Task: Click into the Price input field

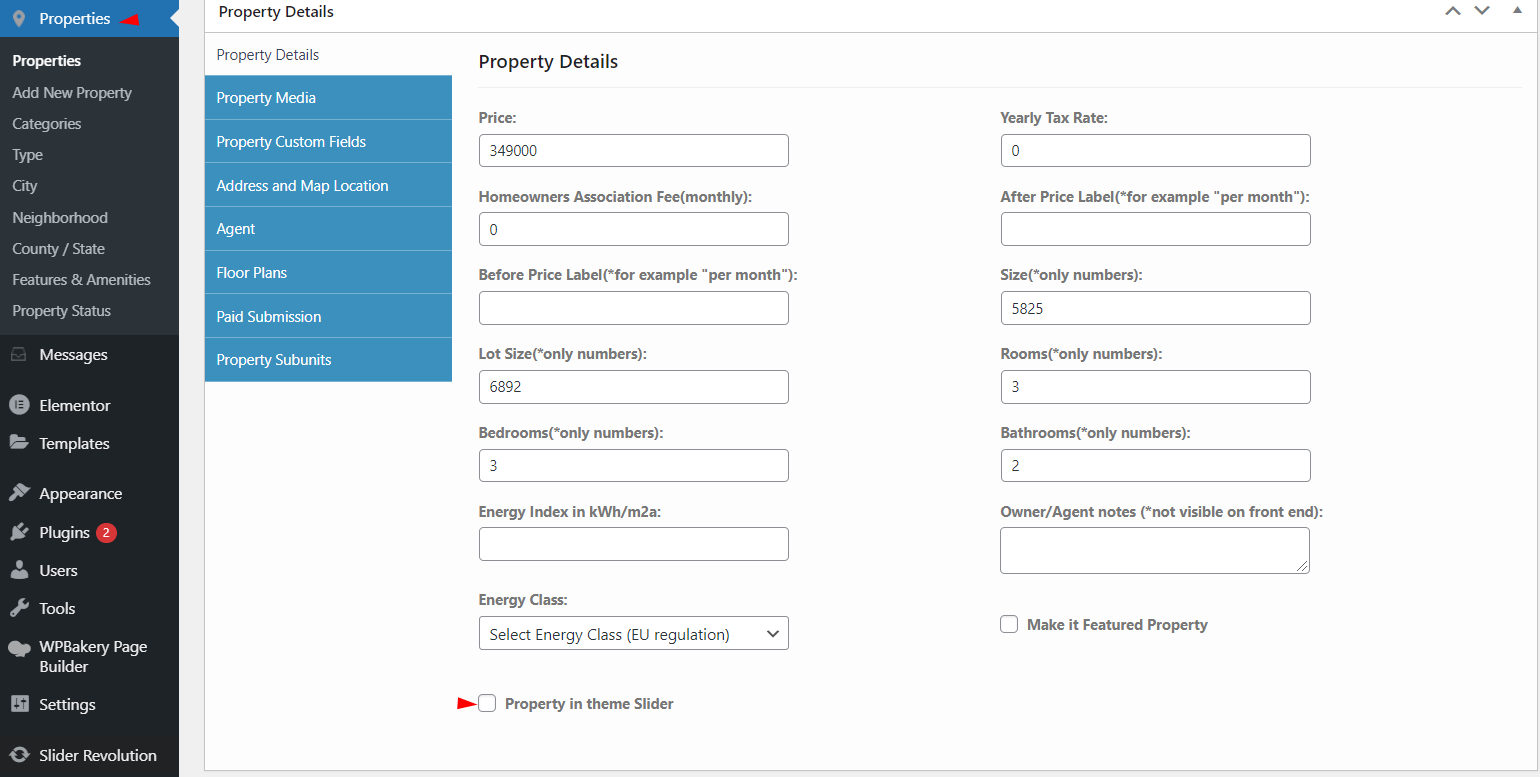Action: (x=634, y=150)
